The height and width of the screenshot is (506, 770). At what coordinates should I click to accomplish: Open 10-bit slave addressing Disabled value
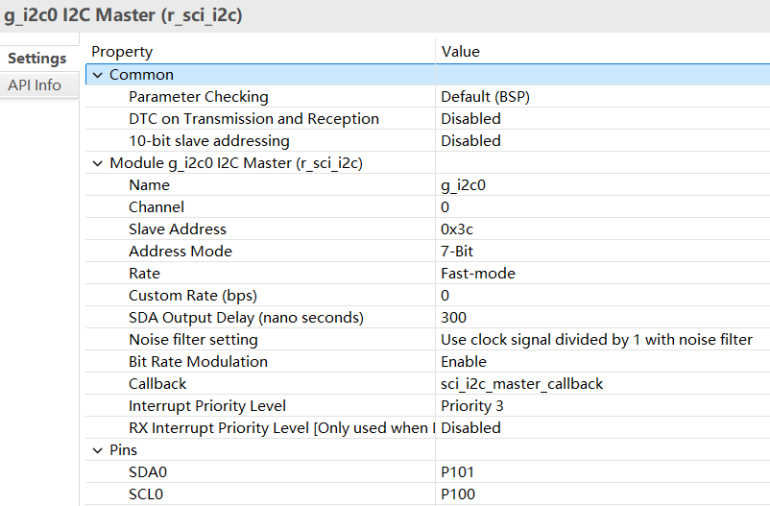[x=470, y=141]
